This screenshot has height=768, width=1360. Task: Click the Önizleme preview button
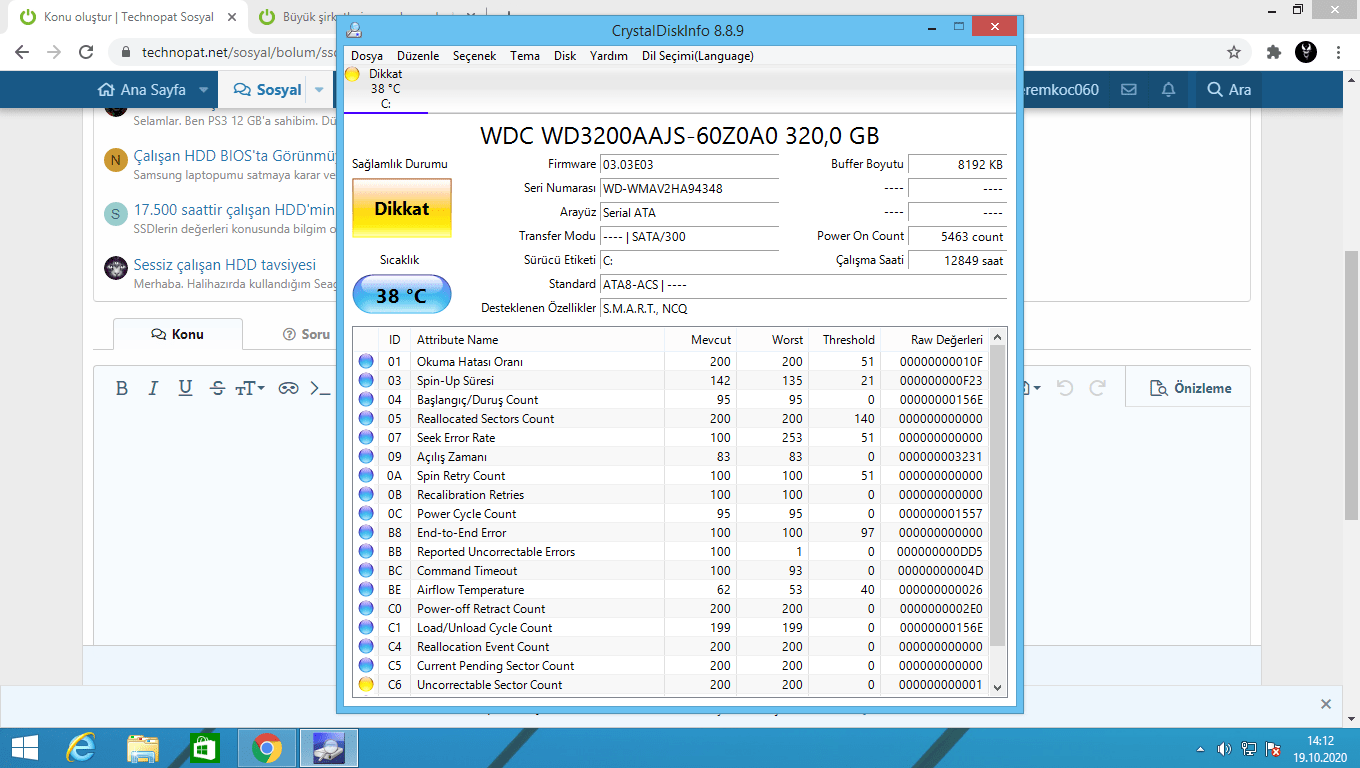1190,388
